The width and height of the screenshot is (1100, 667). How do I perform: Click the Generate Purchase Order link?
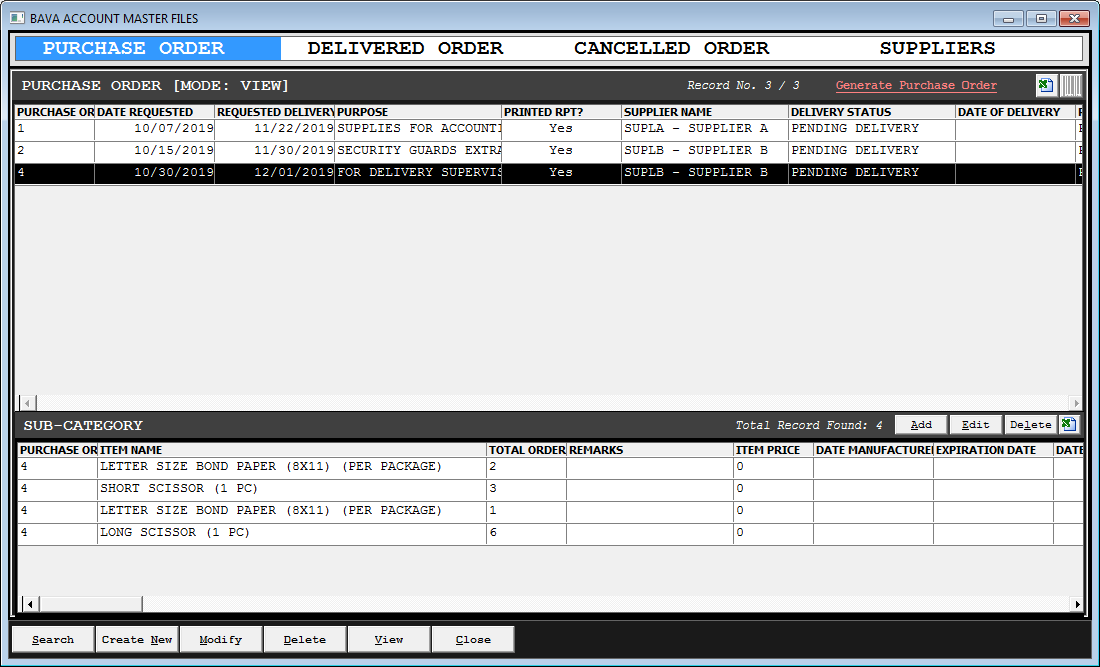click(x=916, y=86)
